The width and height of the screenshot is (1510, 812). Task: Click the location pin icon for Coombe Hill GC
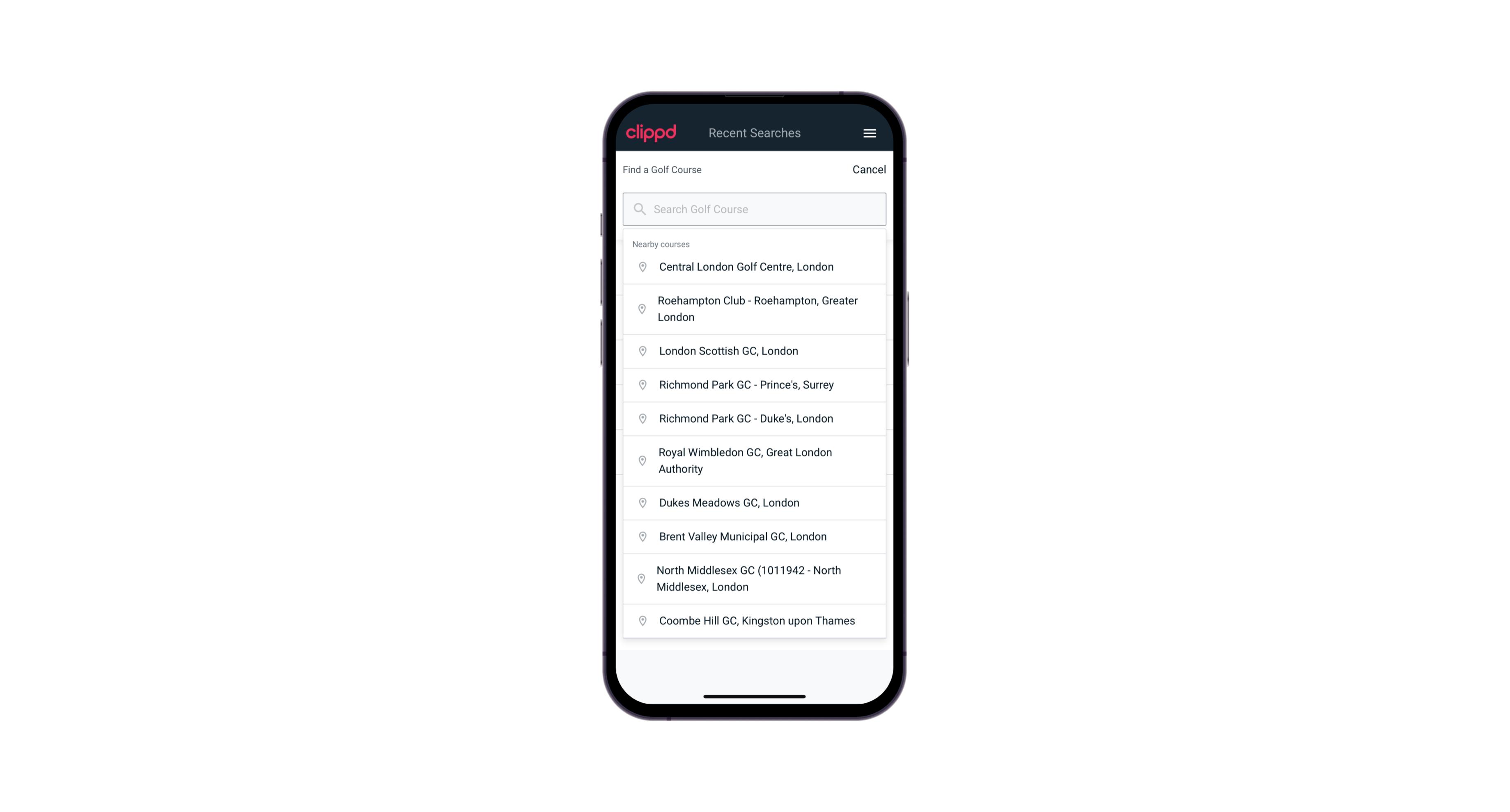641,621
